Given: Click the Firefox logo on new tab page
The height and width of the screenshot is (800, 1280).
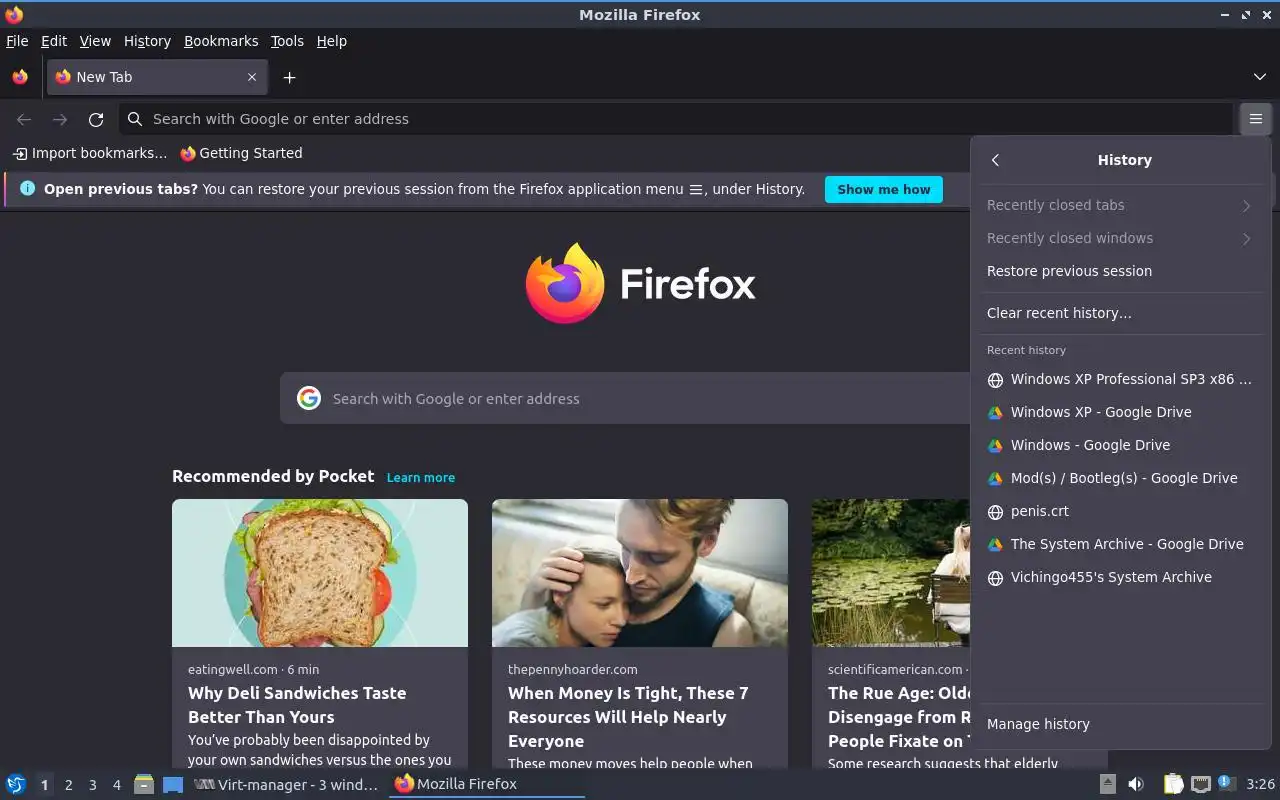Looking at the screenshot, I should [x=640, y=283].
